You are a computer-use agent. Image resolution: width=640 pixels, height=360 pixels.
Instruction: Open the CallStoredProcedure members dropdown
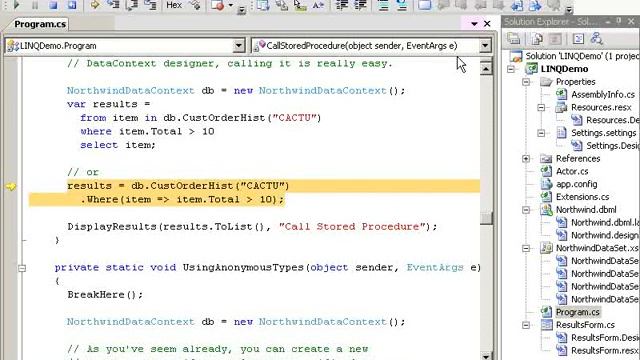pyautogui.click(x=485, y=46)
